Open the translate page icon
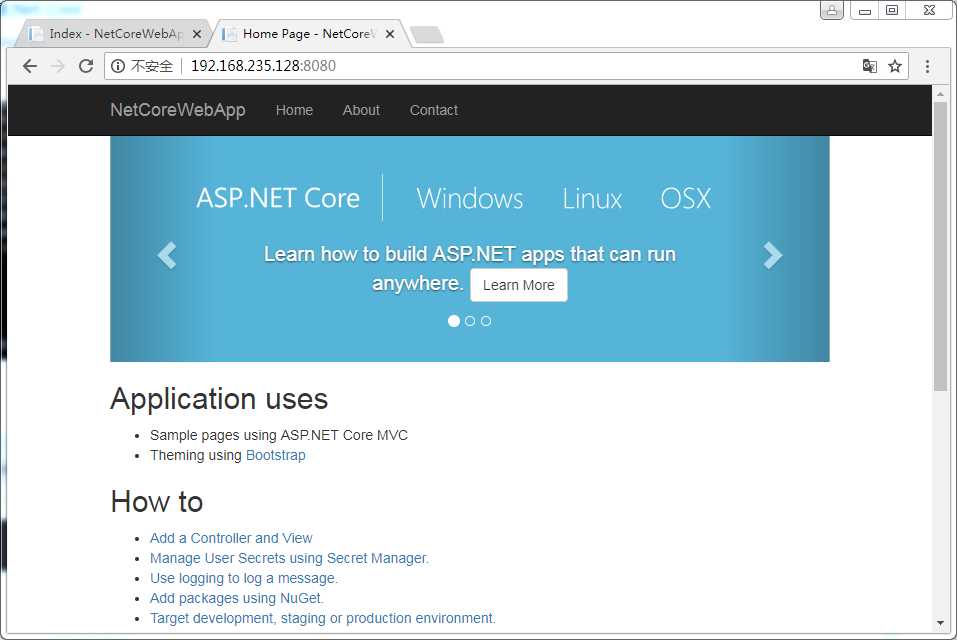This screenshot has width=957, height=640. click(870, 66)
